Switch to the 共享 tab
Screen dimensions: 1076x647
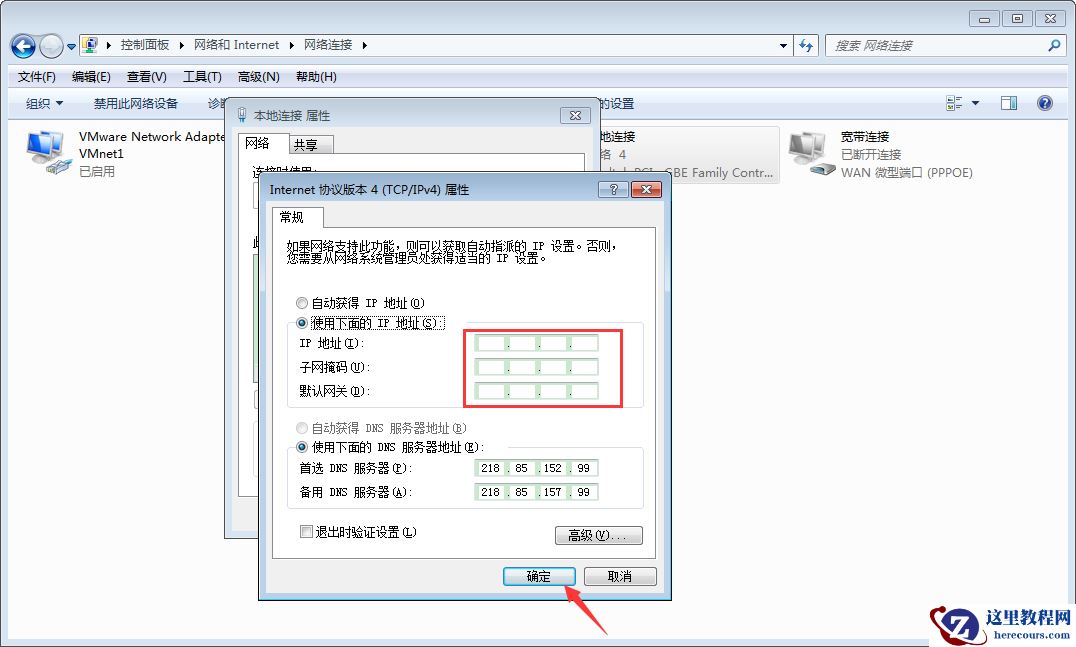309,143
